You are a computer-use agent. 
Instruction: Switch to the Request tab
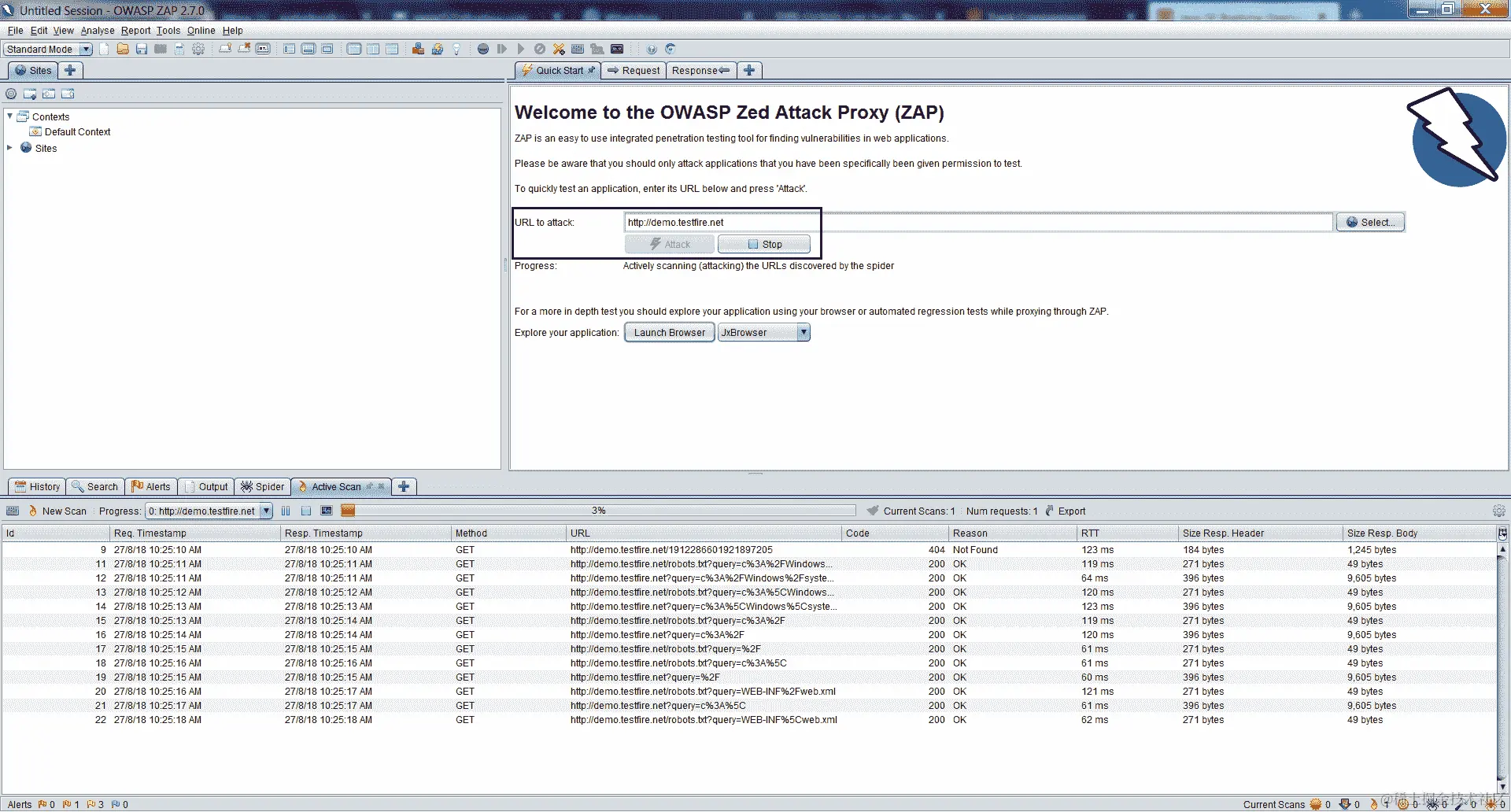point(634,70)
